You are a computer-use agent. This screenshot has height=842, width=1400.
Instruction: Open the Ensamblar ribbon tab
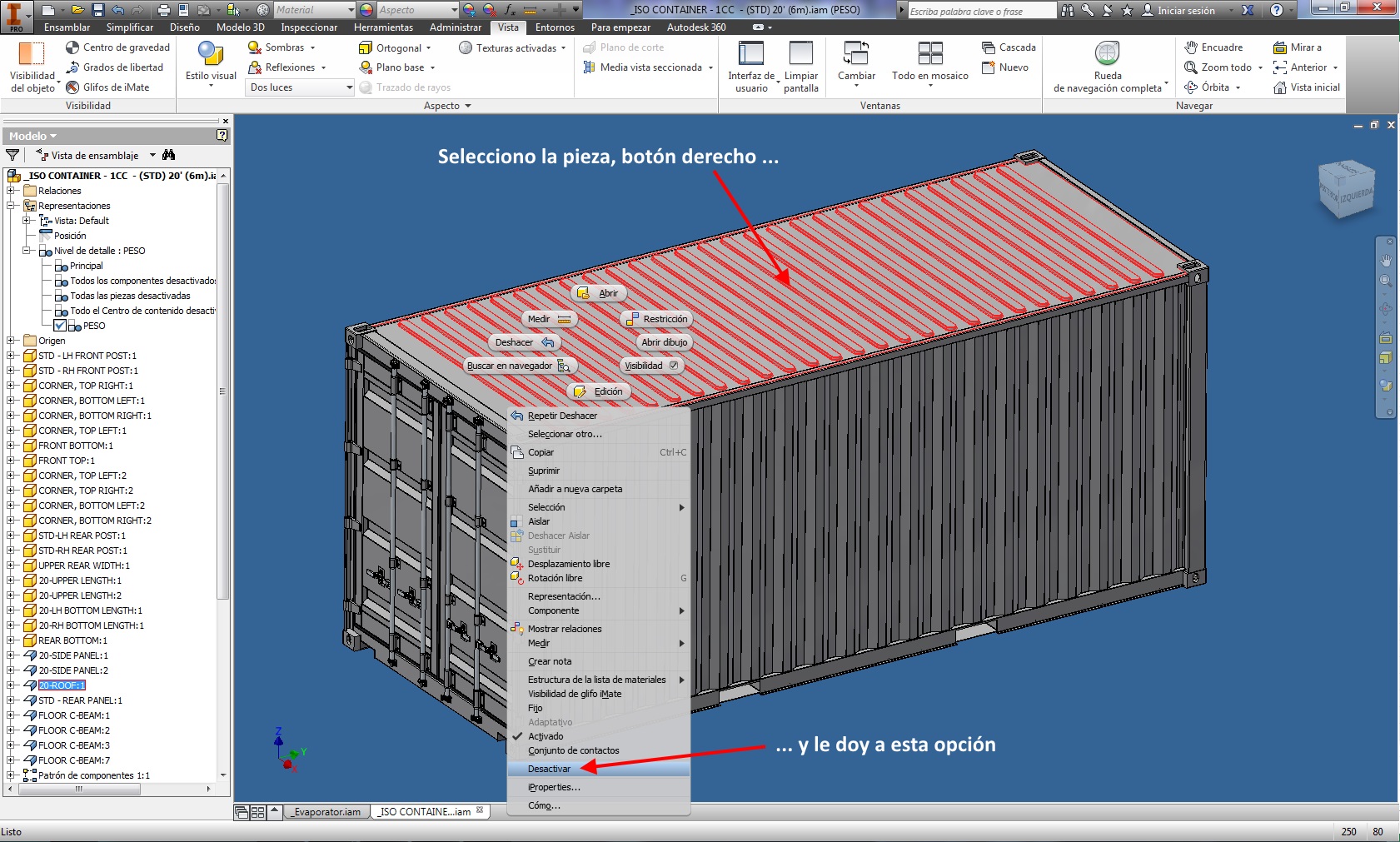pos(67,27)
